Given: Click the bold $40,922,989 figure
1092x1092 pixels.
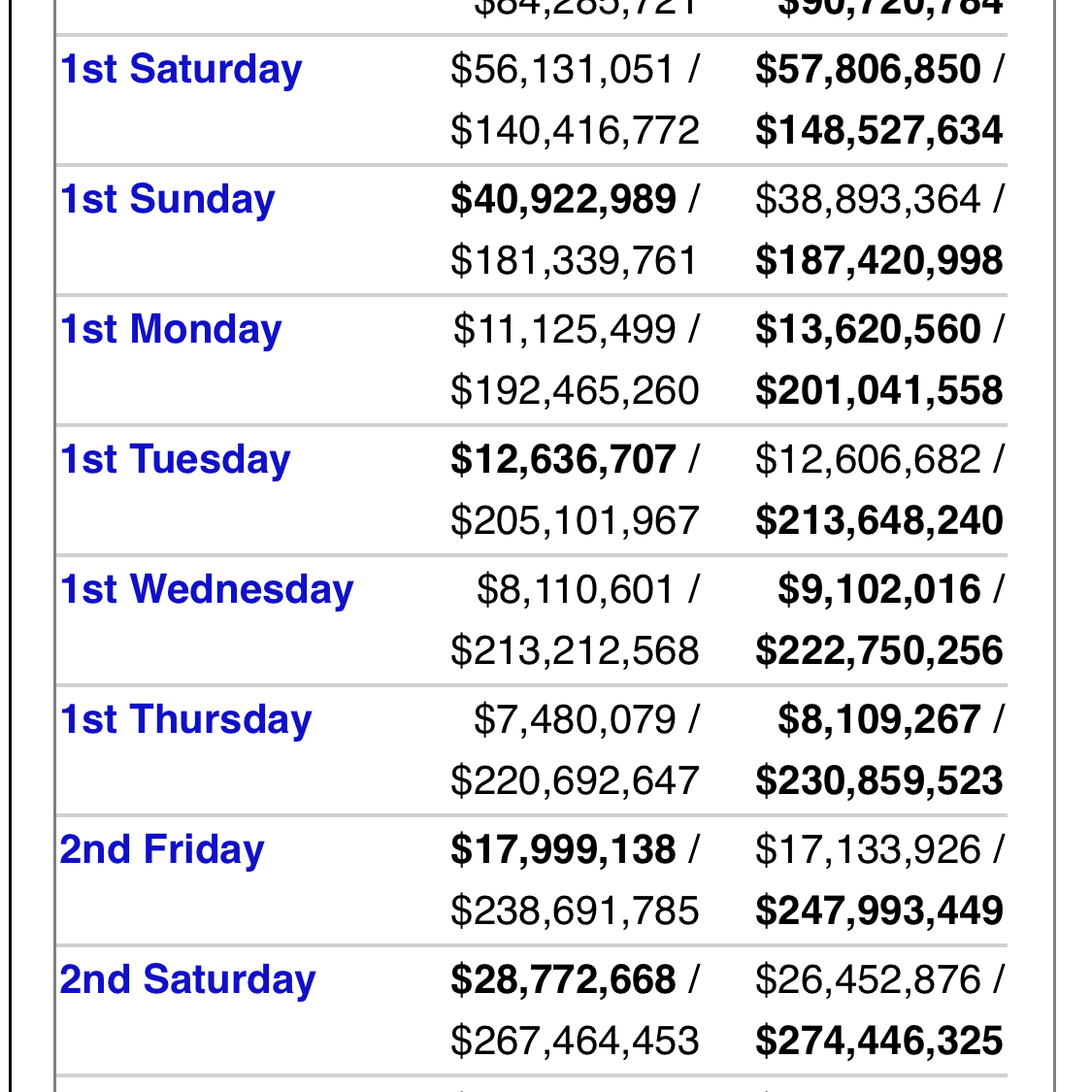Looking at the screenshot, I should [x=563, y=200].
